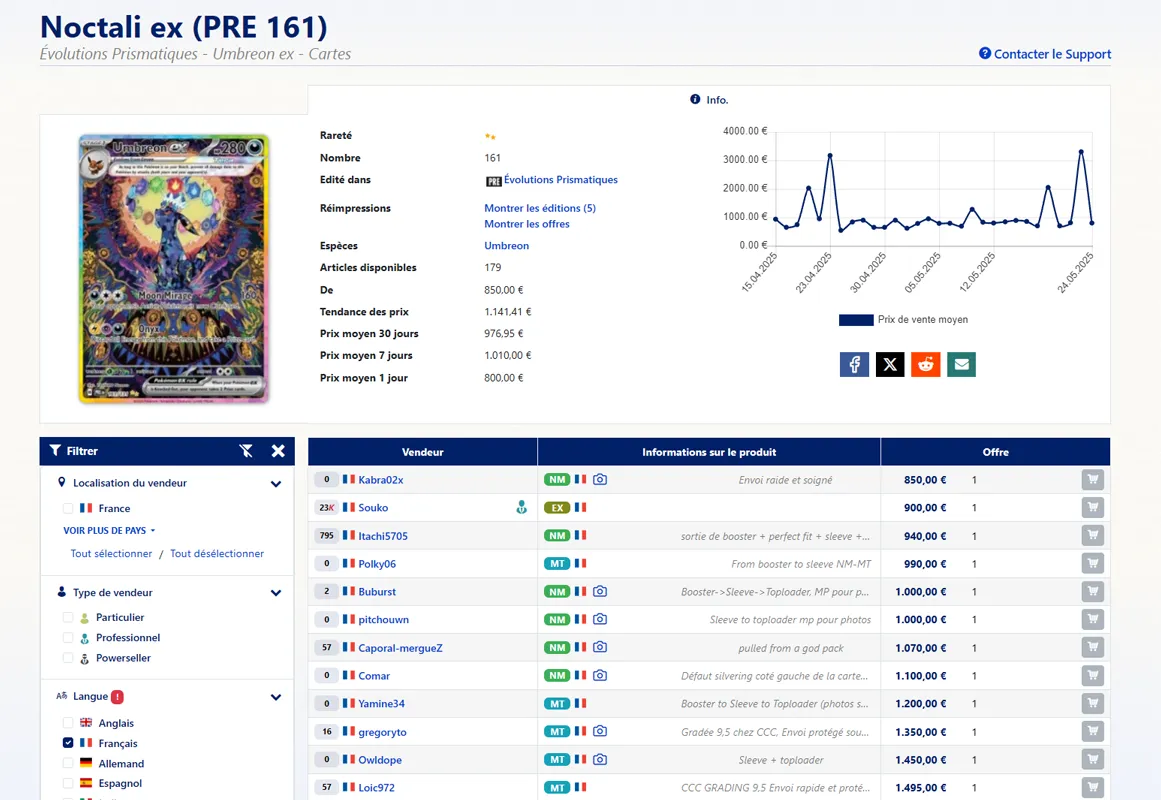Click the MT condition badge for Polky06
The width and height of the screenshot is (1161, 800).
click(557, 564)
